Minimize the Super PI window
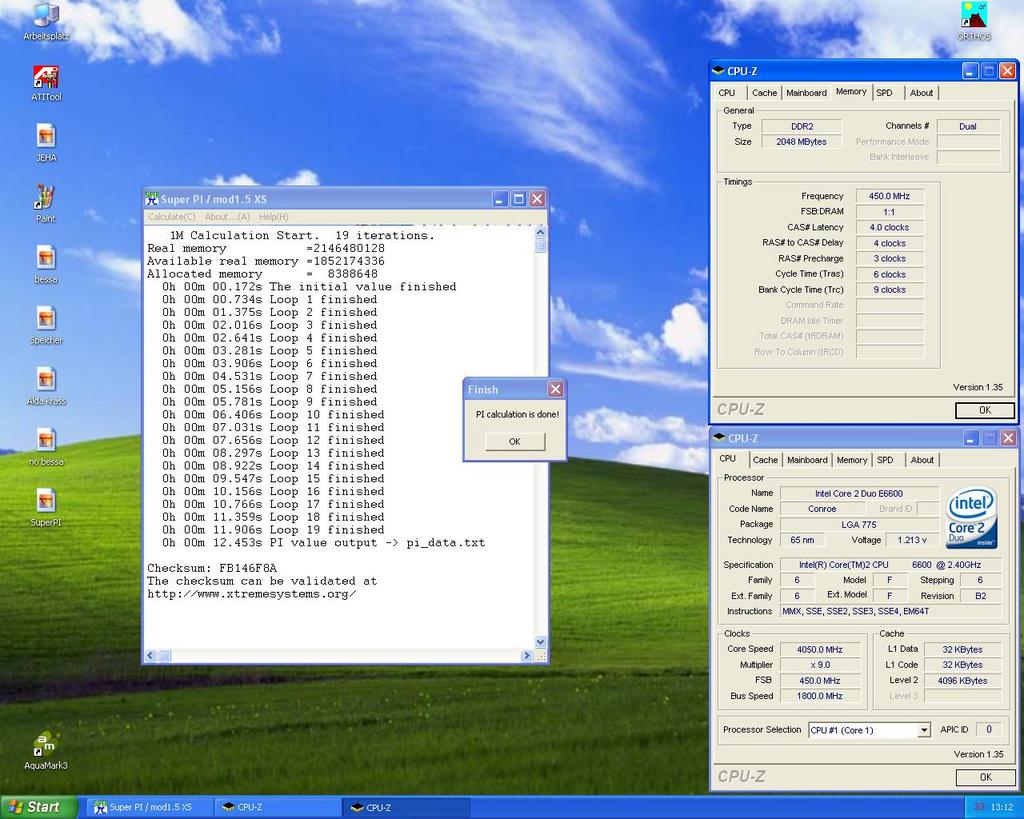1024x819 pixels. pos(500,199)
